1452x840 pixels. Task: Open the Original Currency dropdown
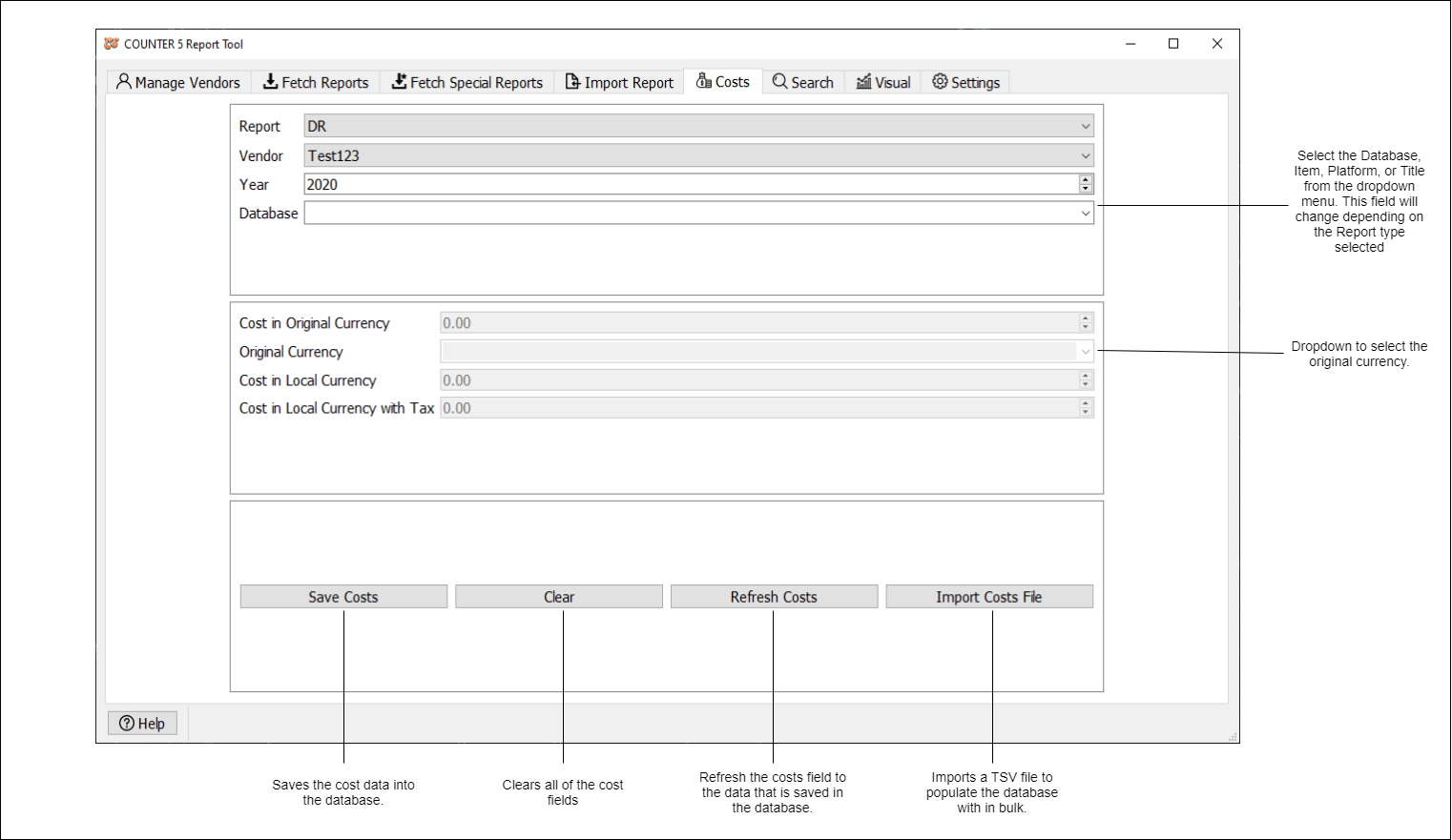click(x=1085, y=351)
